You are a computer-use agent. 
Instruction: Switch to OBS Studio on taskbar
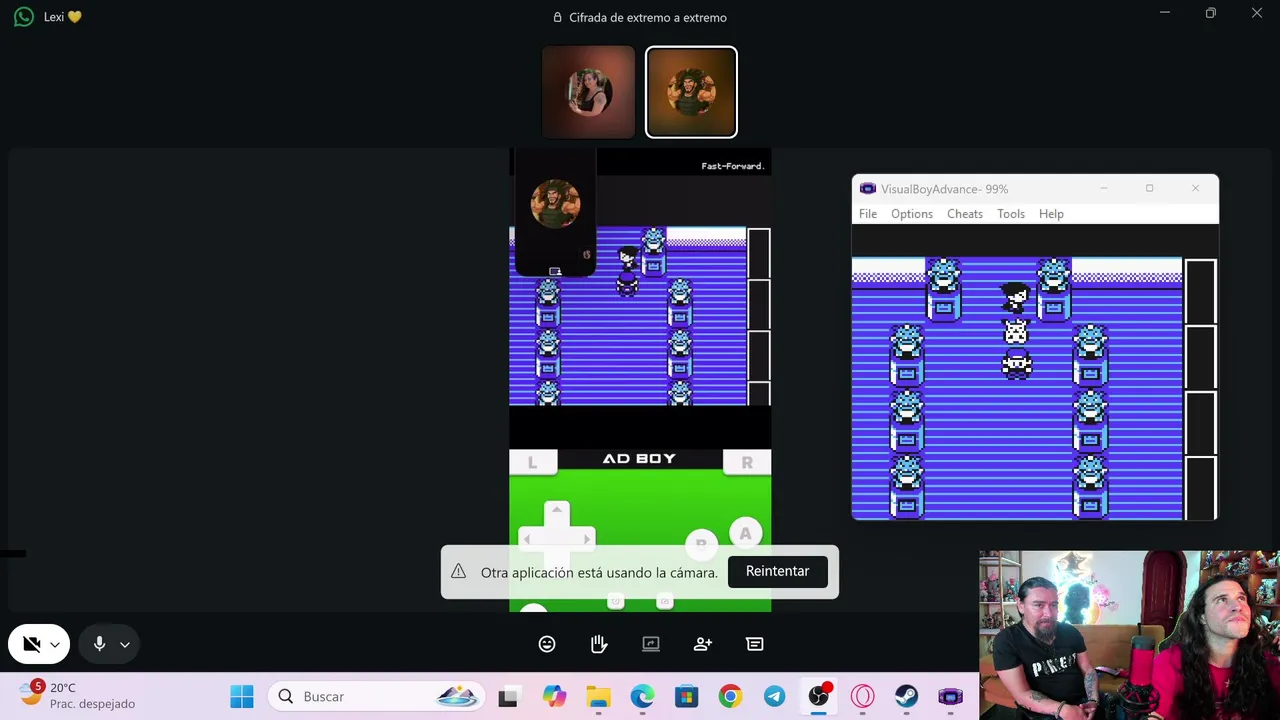click(x=819, y=696)
